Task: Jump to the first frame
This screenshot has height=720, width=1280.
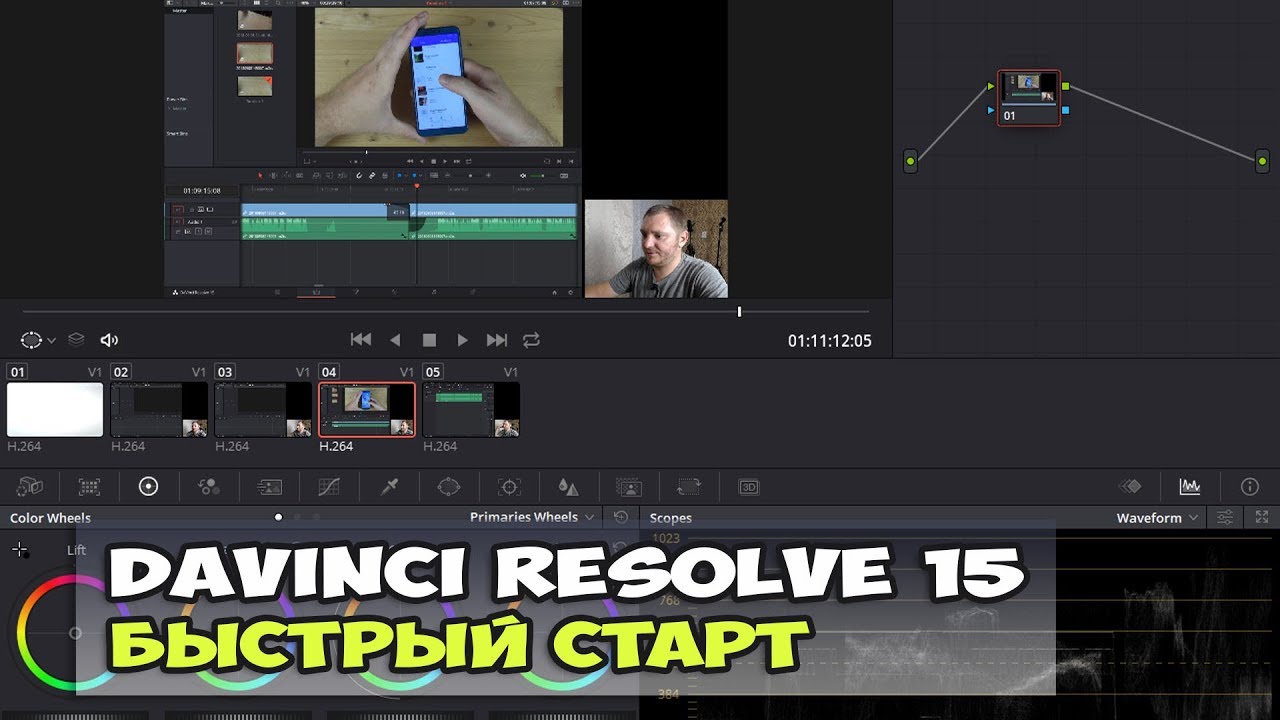Action: click(361, 340)
